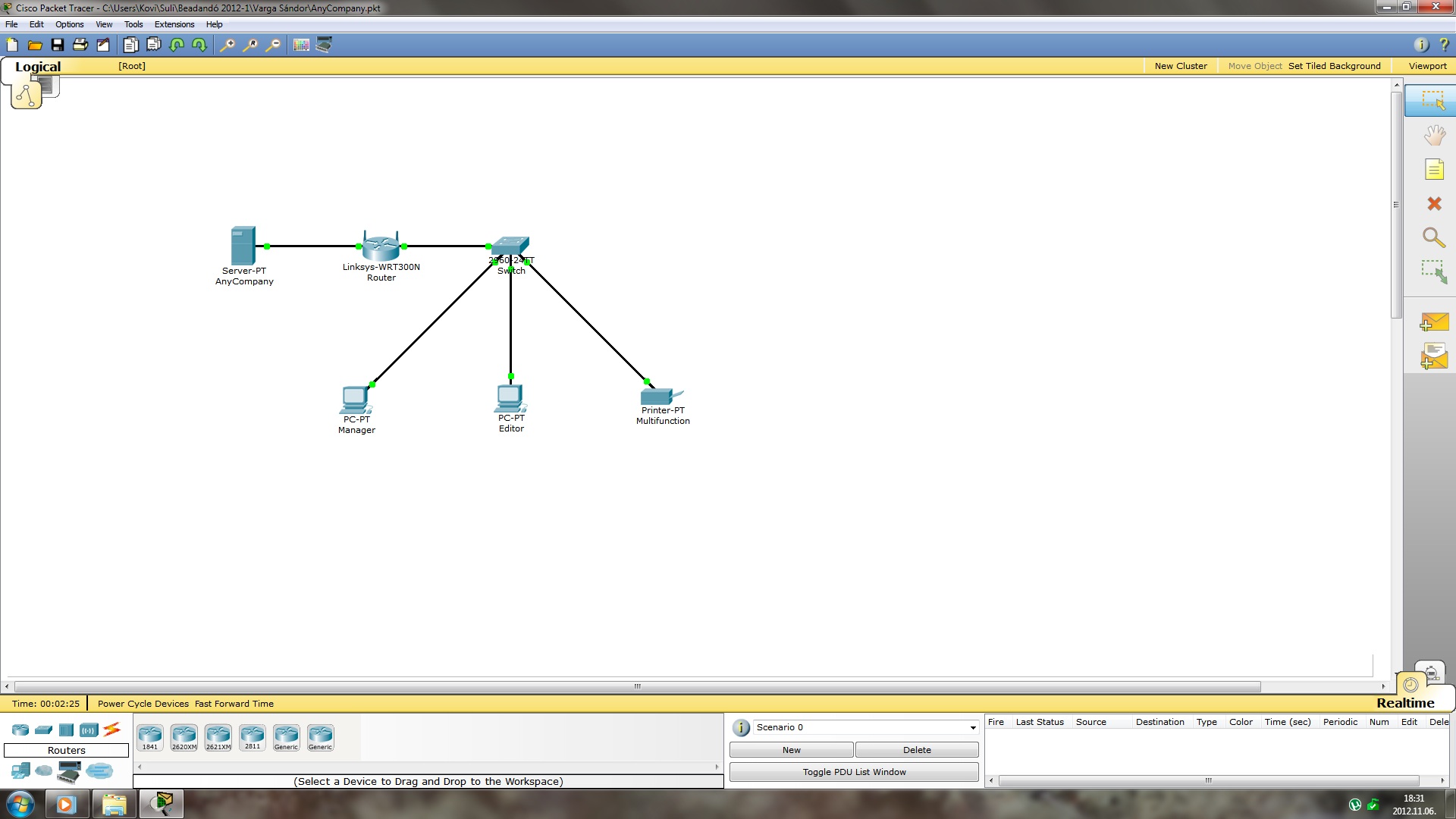Open the Extensions menu

coord(174,24)
